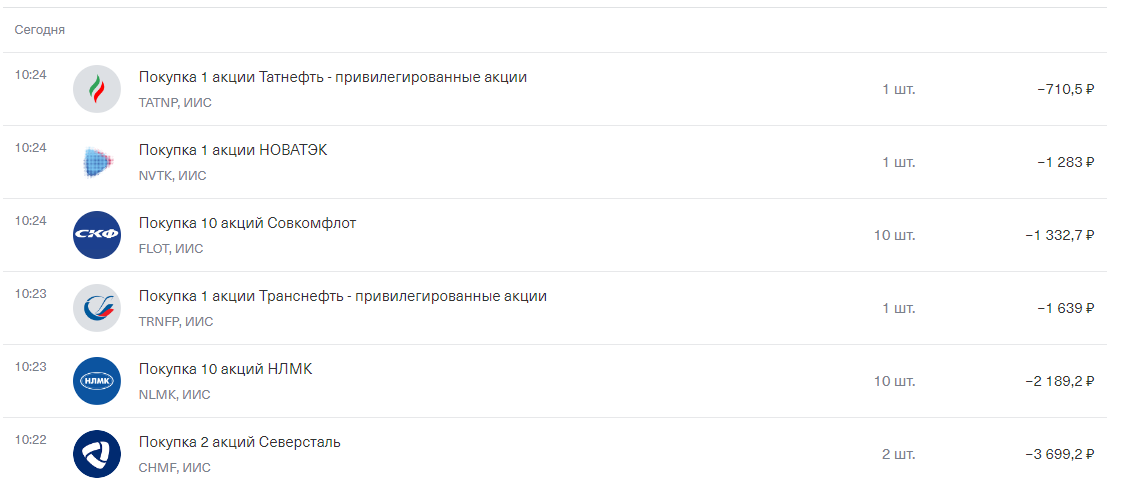Viewport: 1130px width, 498px height.
Task: Click the −1 639 ₽ Transneft amount
Action: (1066, 308)
